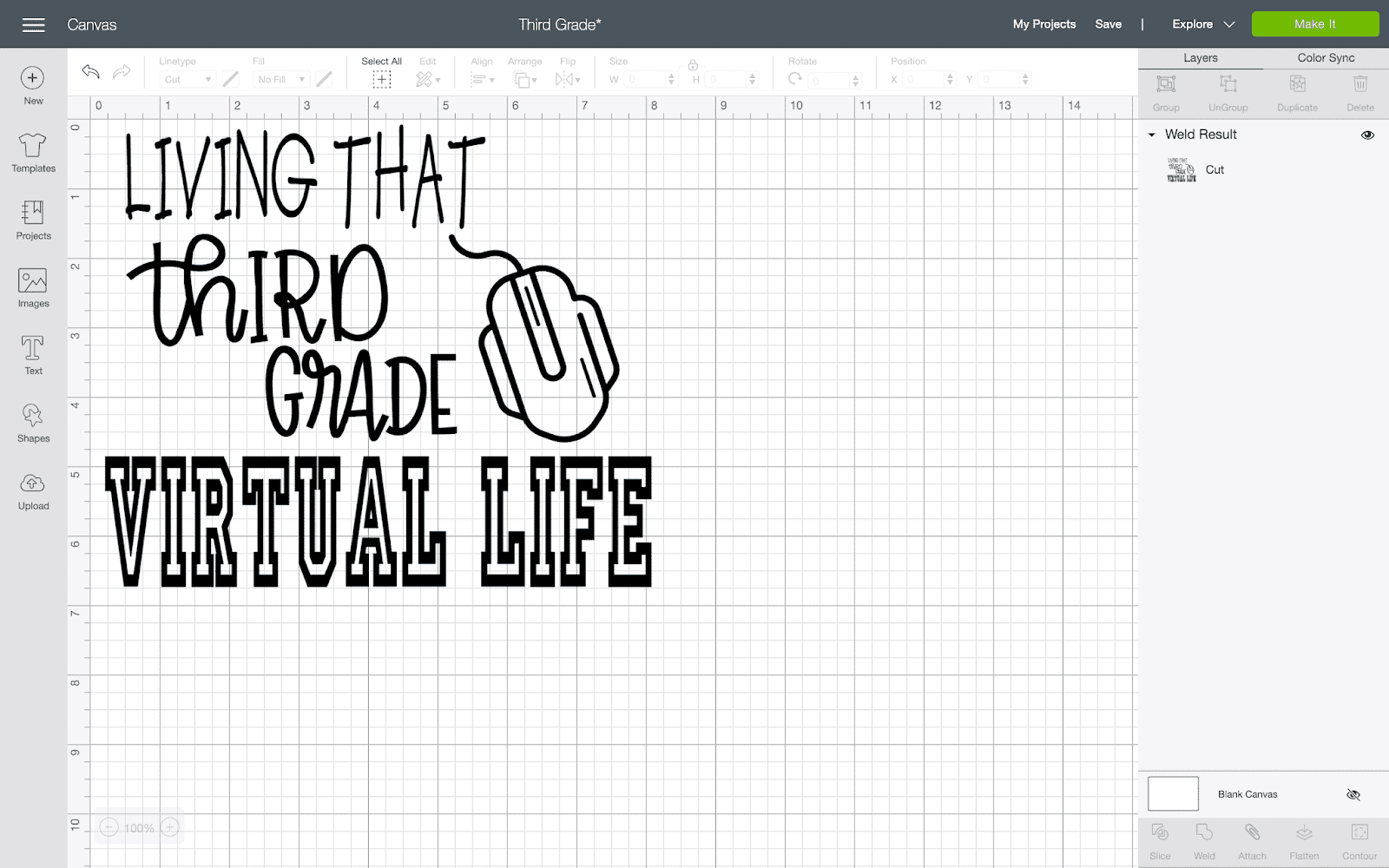The width and height of the screenshot is (1389, 868).
Task: Click the Delete layer icon
Action: (x=1360, y=84)
